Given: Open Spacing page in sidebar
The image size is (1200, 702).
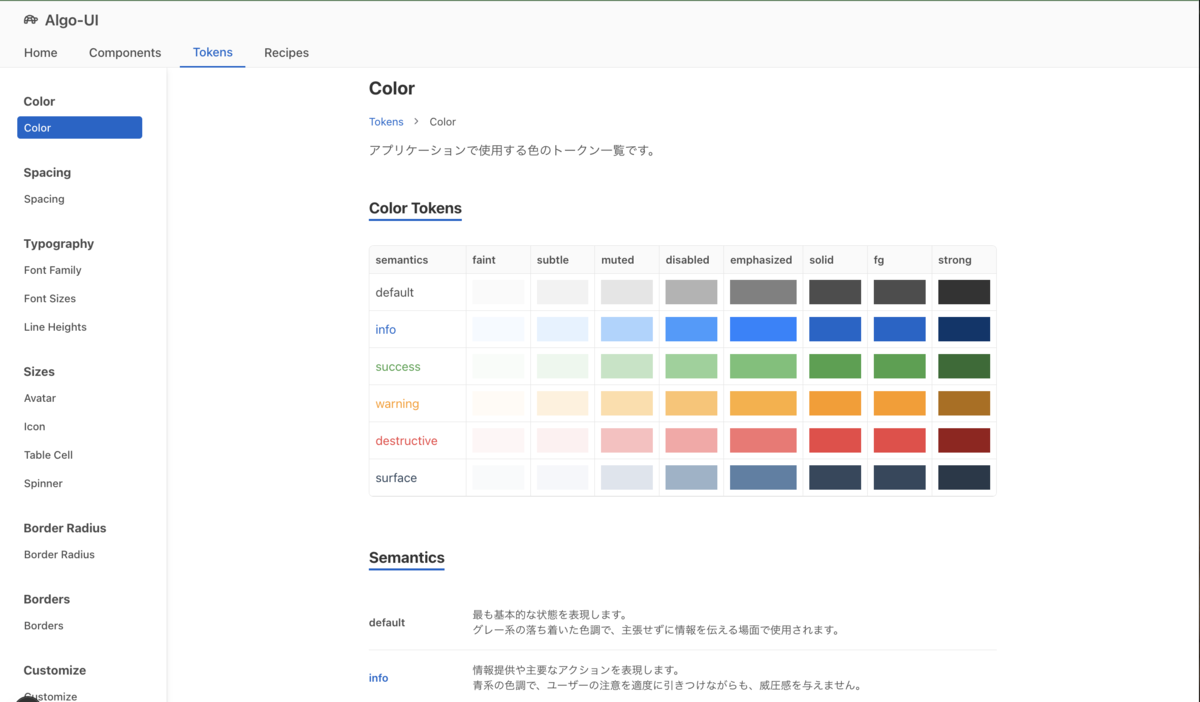Looking at the screenshot, I should click(x=44, y=199).
